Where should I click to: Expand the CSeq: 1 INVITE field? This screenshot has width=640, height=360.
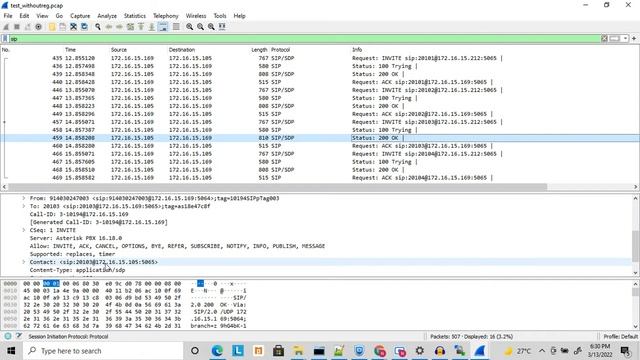24,230
